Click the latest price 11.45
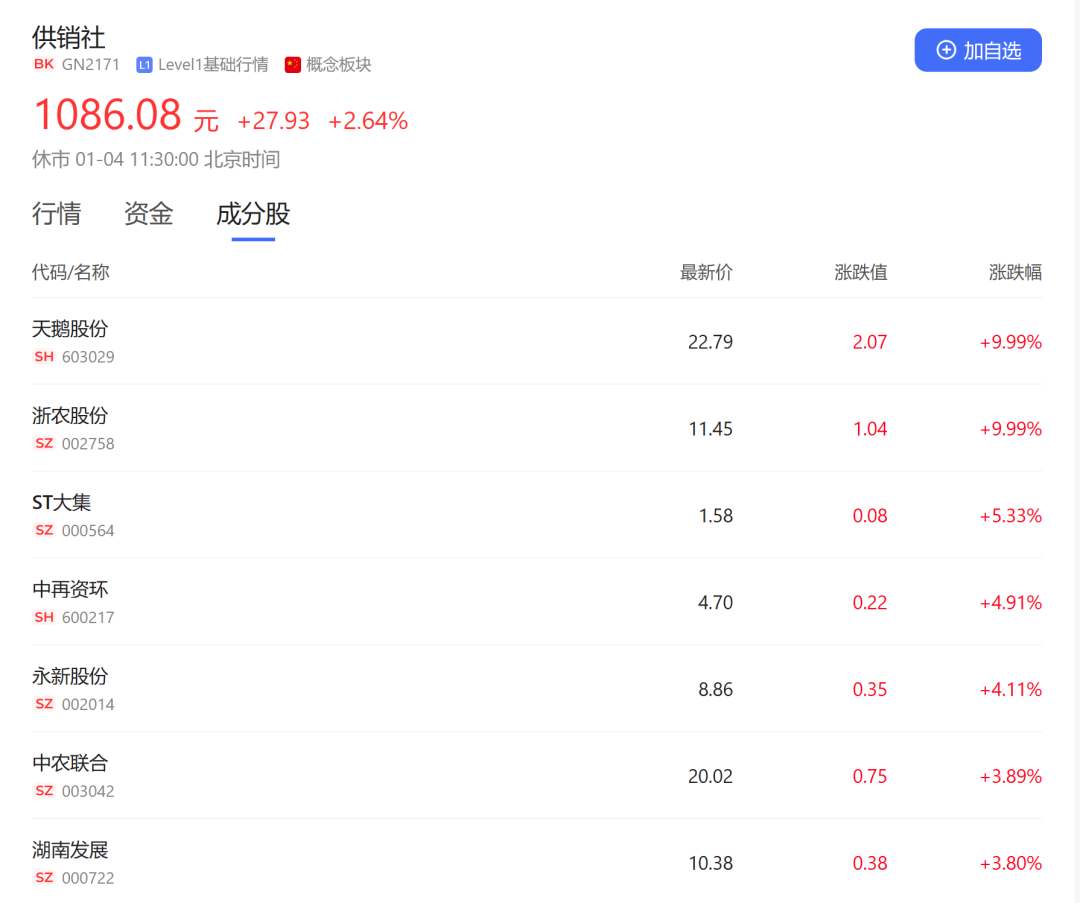 tap(710, 429)
